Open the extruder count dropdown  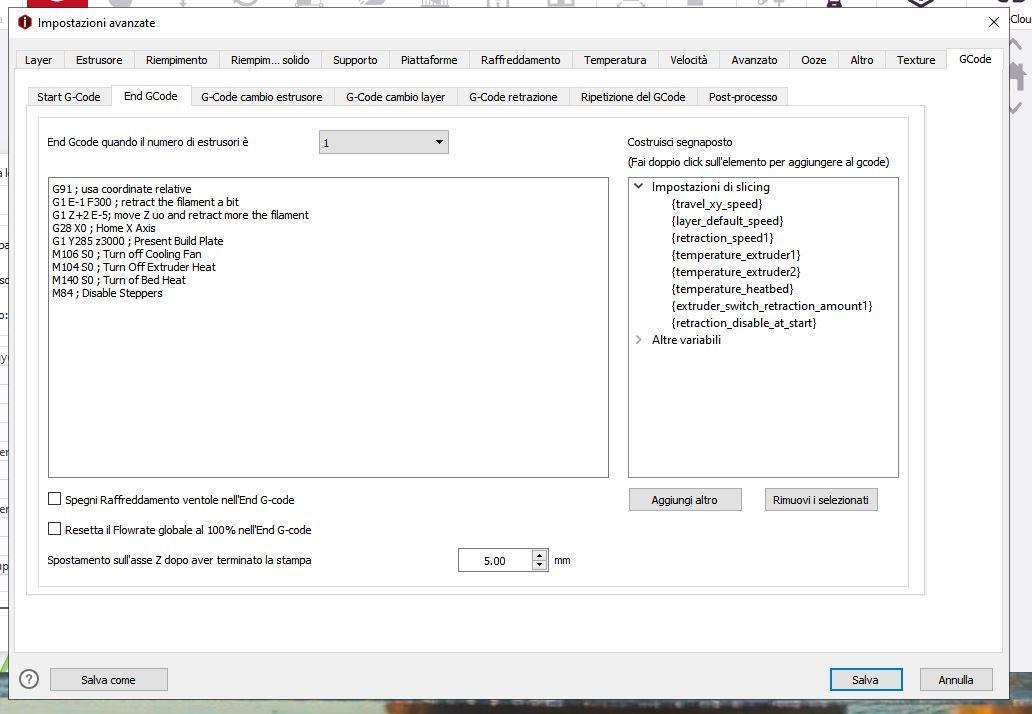[x=384, y=142]
